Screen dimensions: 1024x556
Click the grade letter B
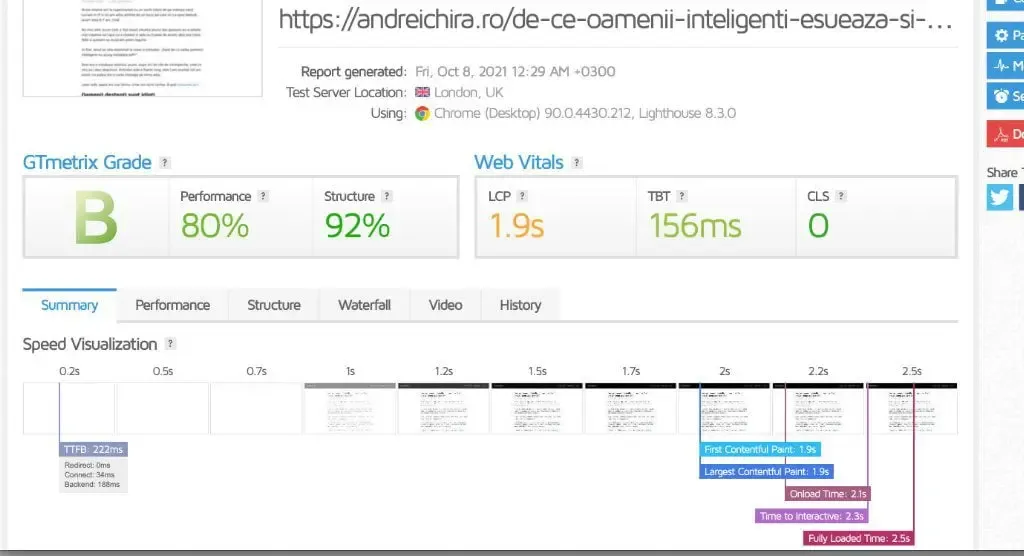95,218
